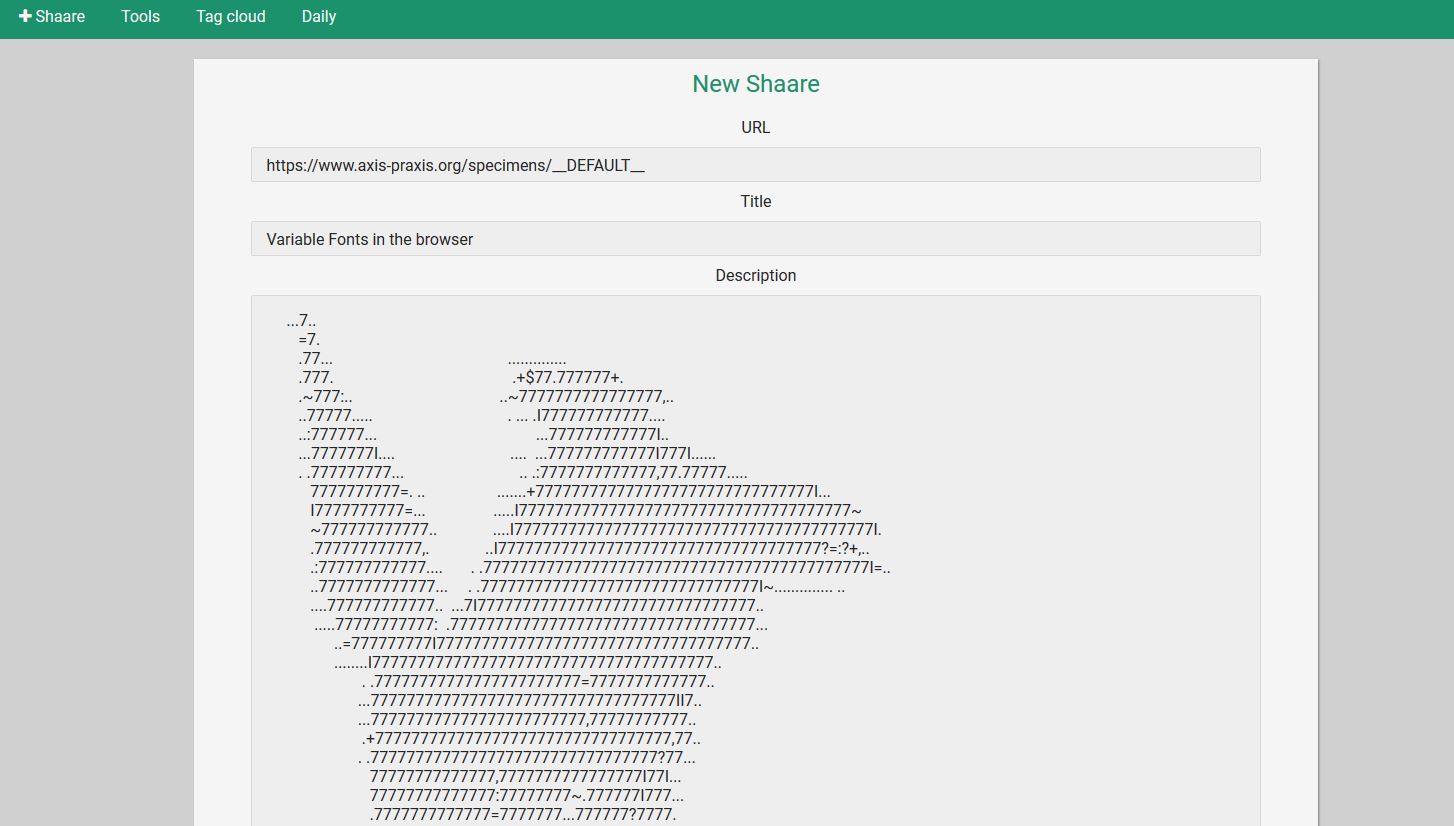Click 'Variable Fonts in the browser' title text
This screenshot has width=1454, height=826.
point(369,240)
